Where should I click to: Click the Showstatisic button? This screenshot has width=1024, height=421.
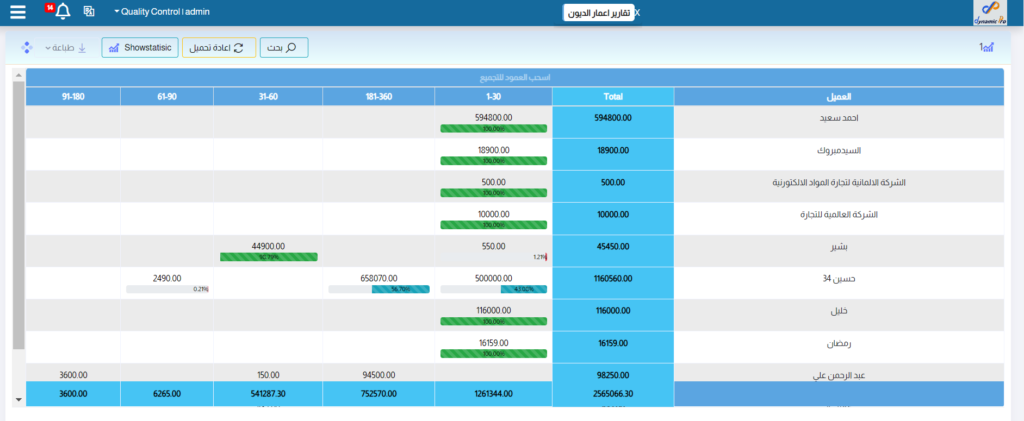pyautogui.click(x=139, y=47)
